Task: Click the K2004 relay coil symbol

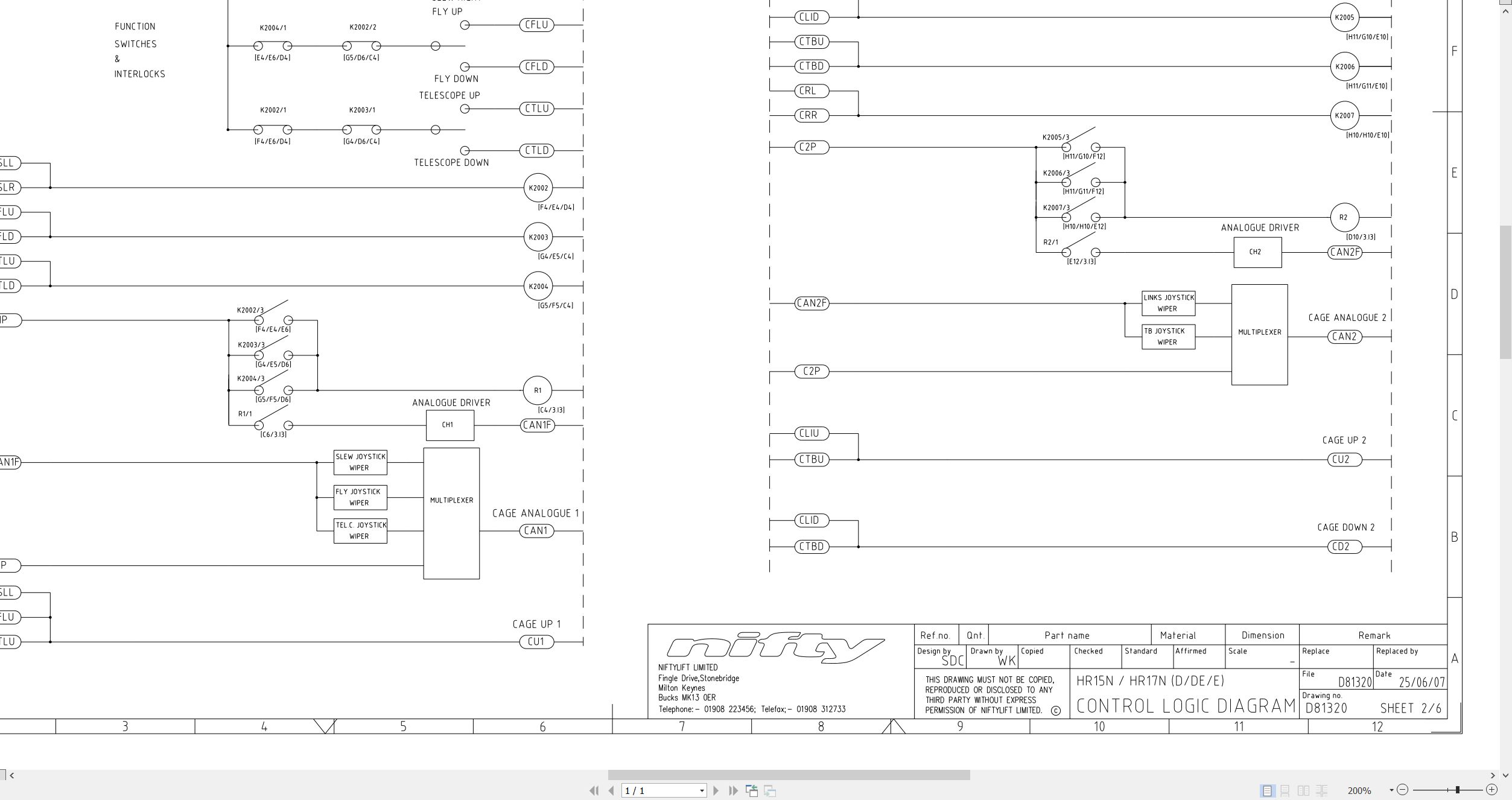Action: point(538,286)
